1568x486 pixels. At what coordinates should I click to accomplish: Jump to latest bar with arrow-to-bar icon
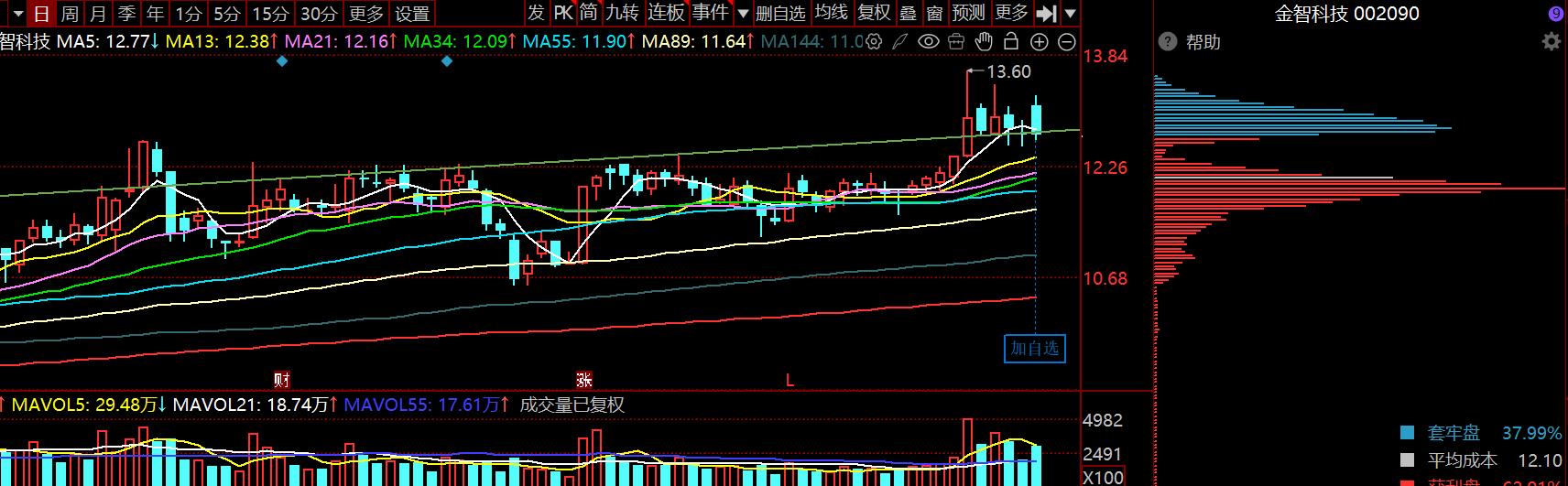[1046, 14]
